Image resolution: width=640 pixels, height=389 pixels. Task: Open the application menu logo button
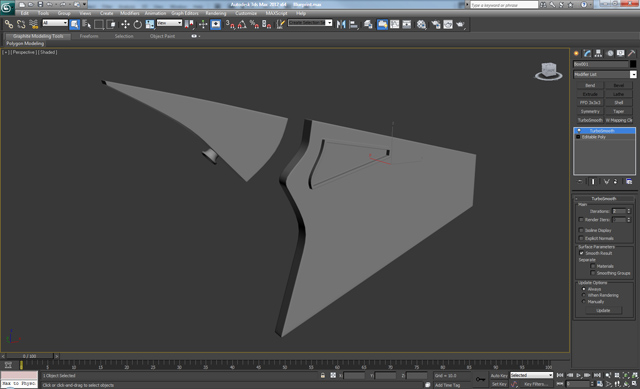[7, 7]
